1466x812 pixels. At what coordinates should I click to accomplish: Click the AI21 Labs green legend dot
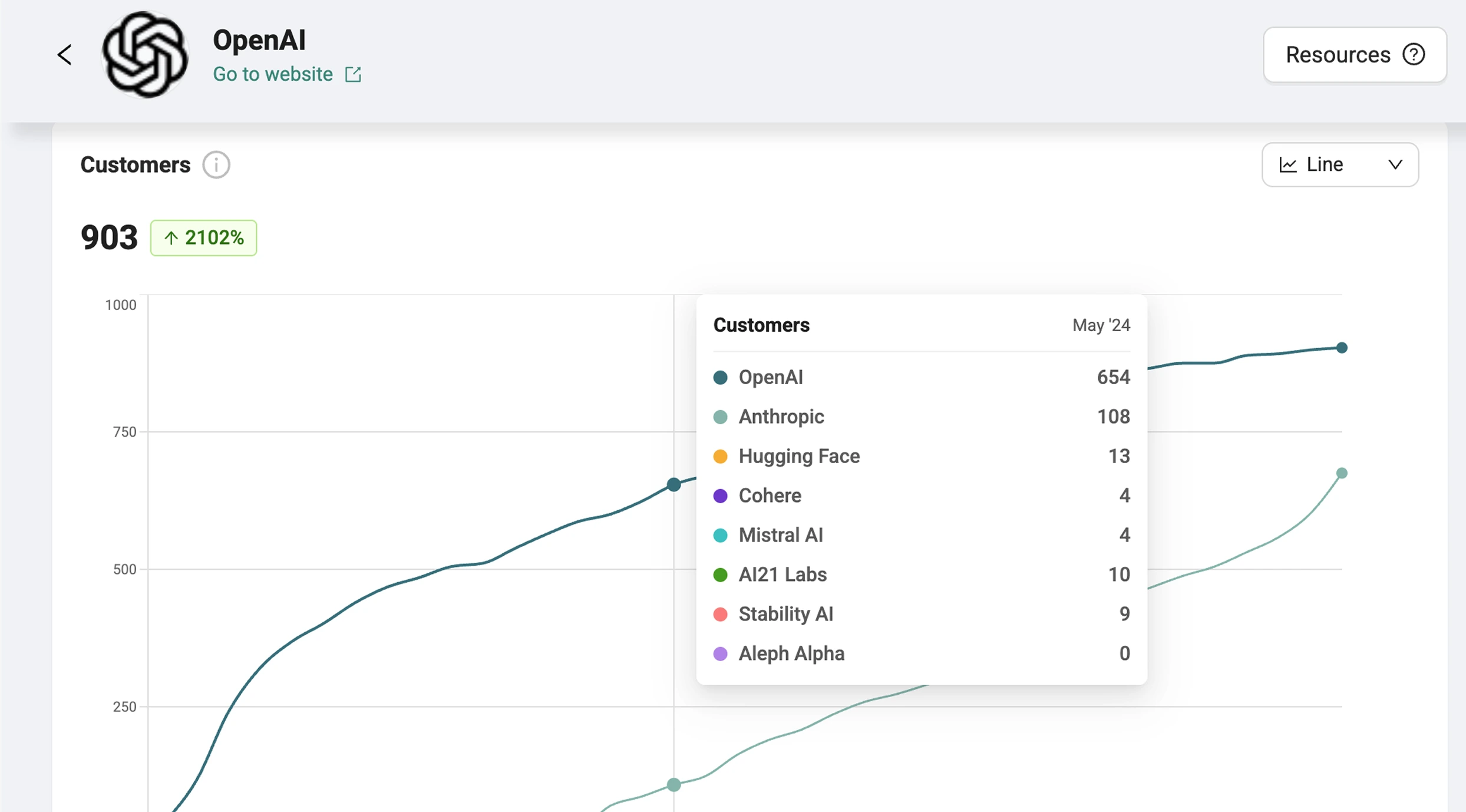coord(720,575)
